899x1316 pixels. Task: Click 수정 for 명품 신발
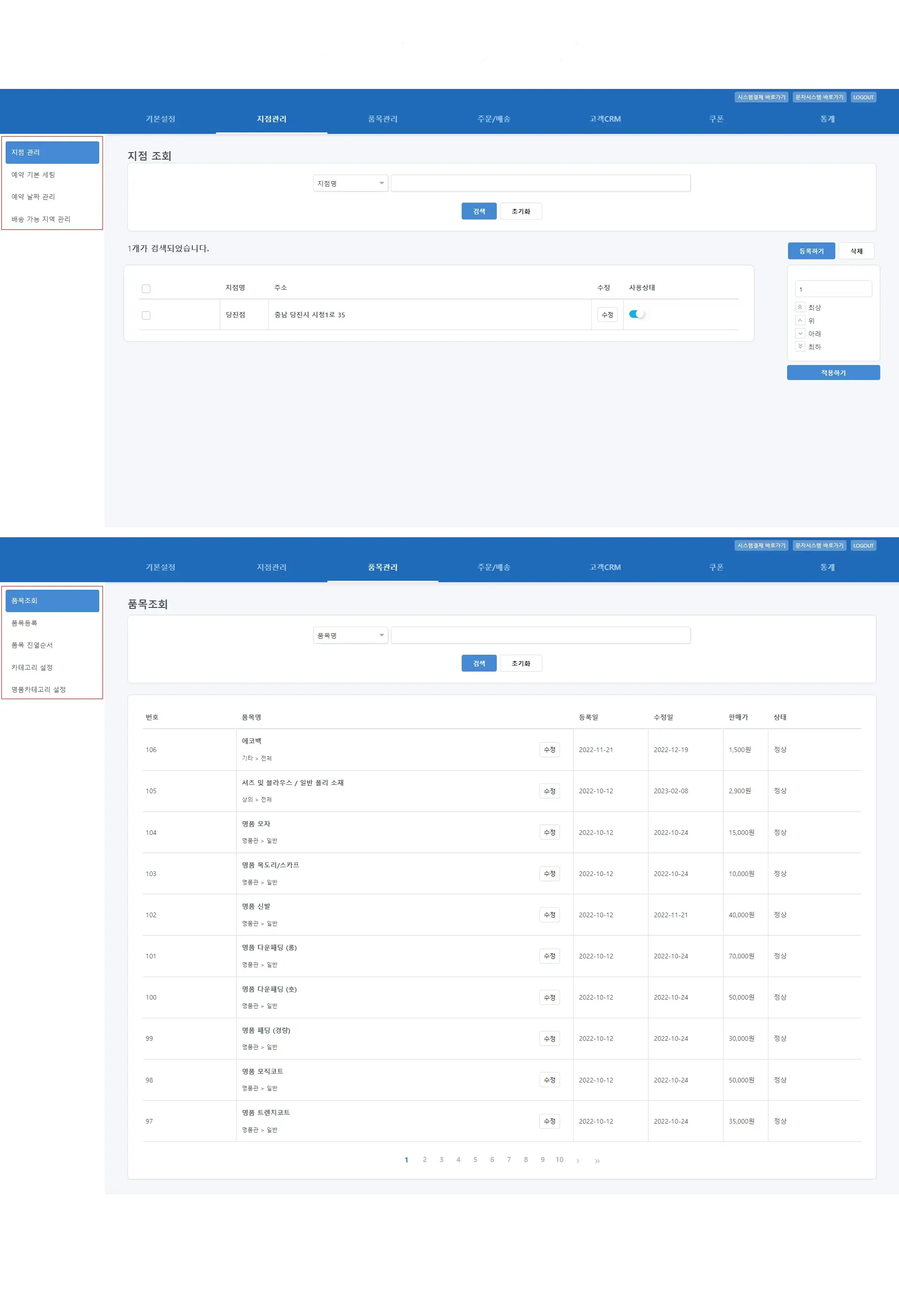coord(550,914)
